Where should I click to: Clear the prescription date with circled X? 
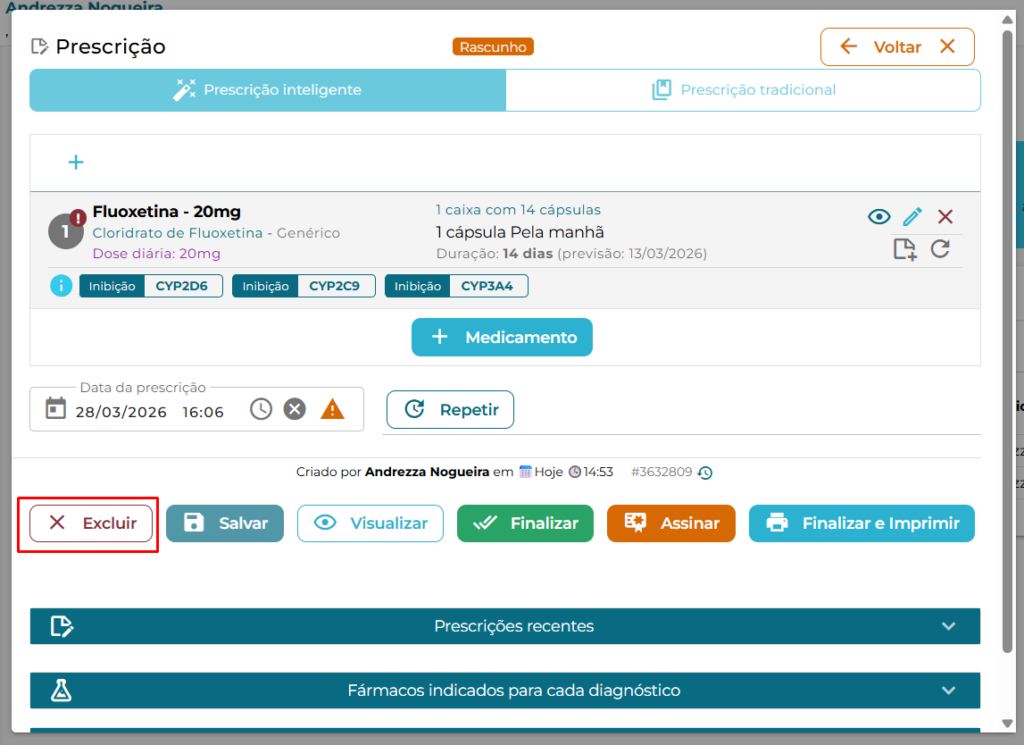click(x=295, y=409)
